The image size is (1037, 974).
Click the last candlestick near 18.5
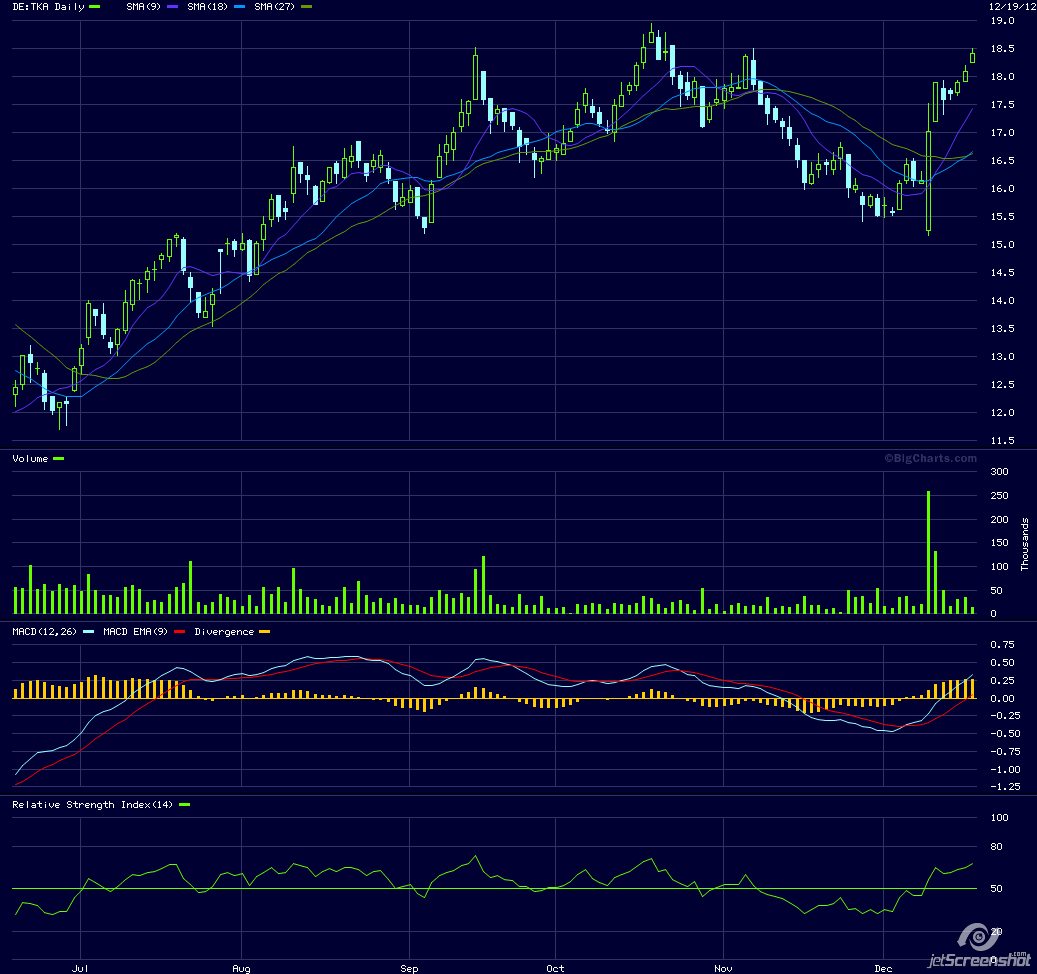pos(973,57)
